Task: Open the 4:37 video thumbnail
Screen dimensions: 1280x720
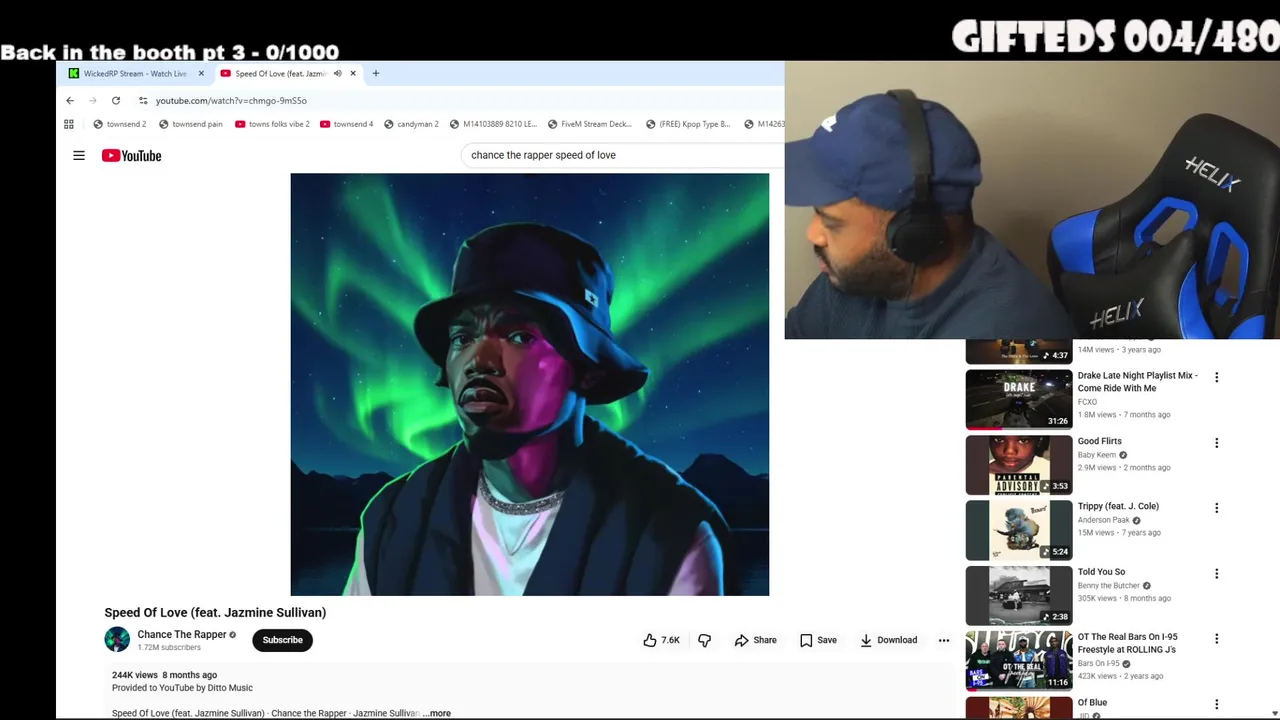Action: [x=1018, y=351]
